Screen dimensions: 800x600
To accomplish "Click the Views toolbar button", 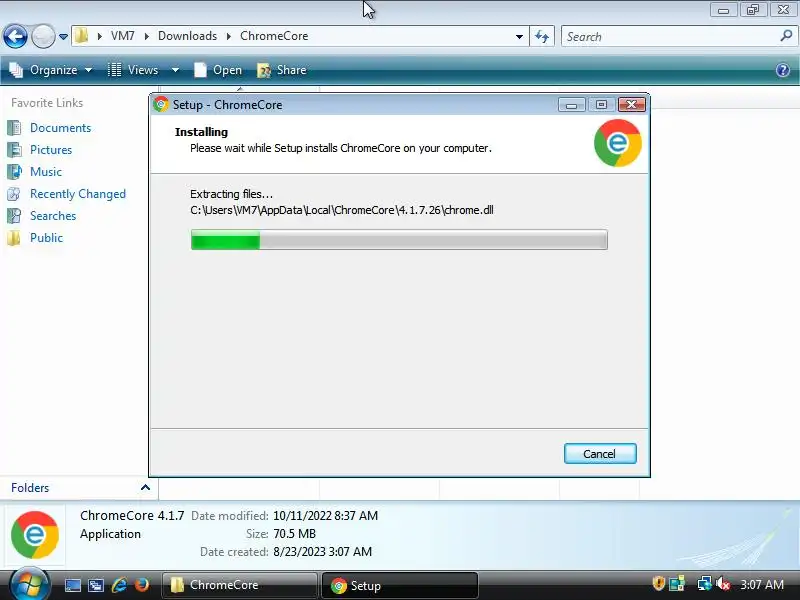I will coord(134,70).
